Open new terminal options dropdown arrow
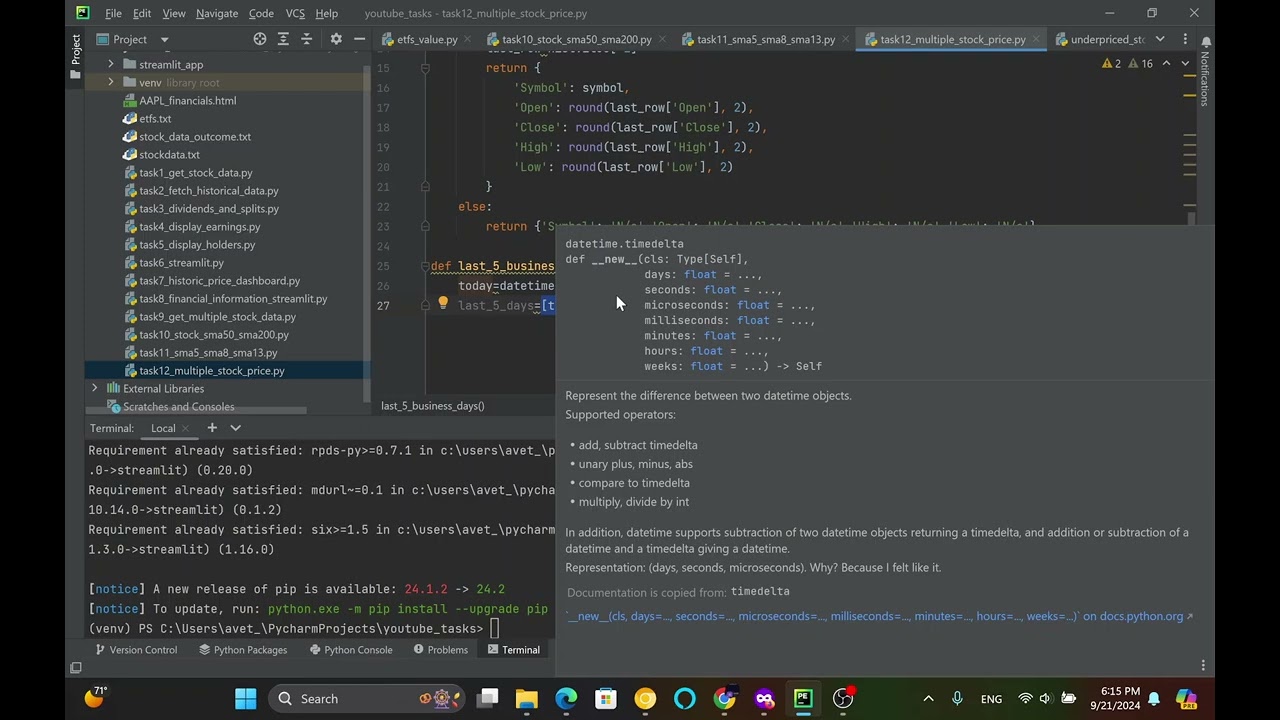Image resolution: width=1280 pixels, height=720 pixels. coord(236,428)
